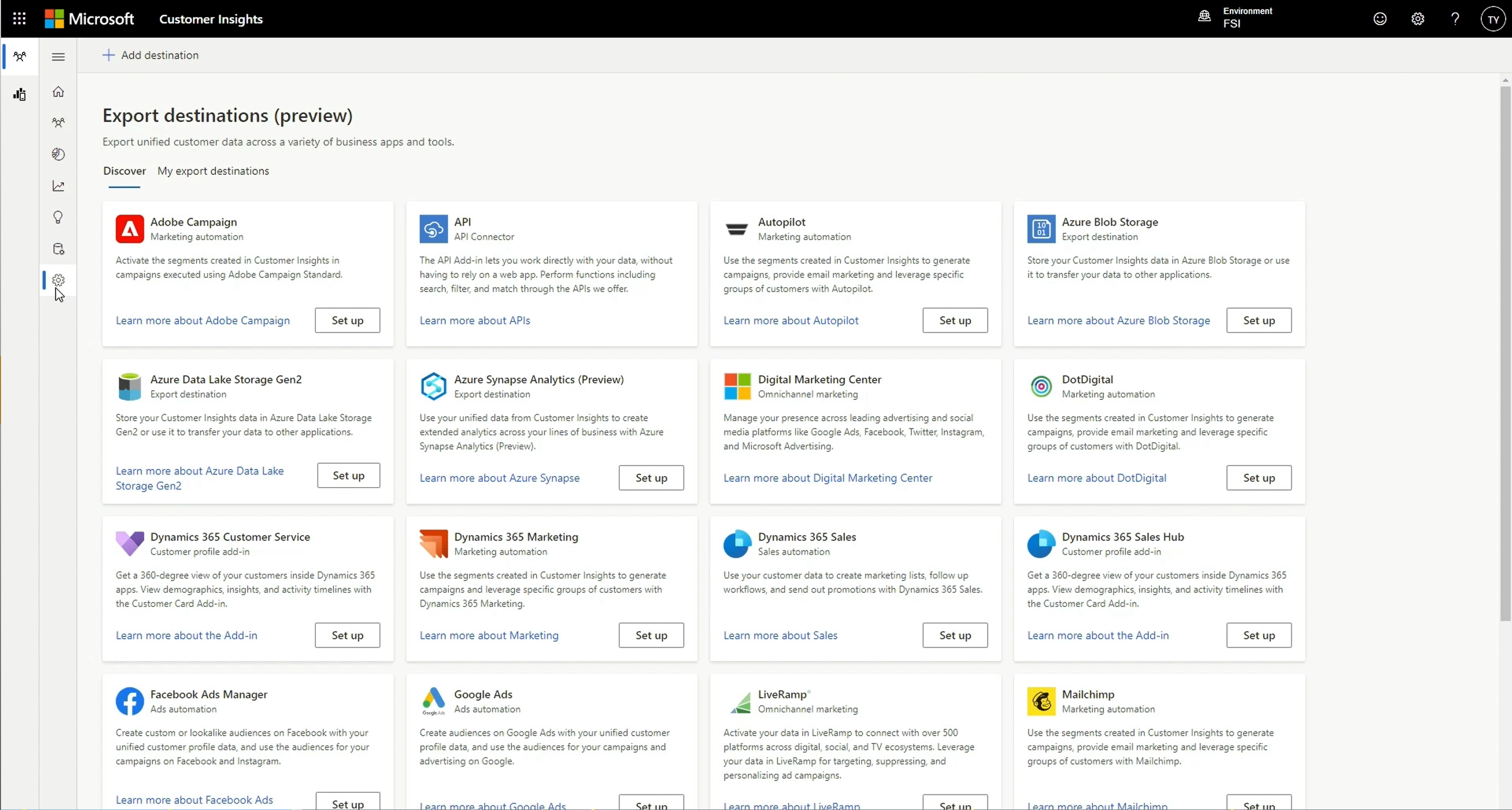Click Azure Data Lake Storage Gen2 icon
Image resolution: width=1512 pixels, height=810 pixels.
pos(129,386)
